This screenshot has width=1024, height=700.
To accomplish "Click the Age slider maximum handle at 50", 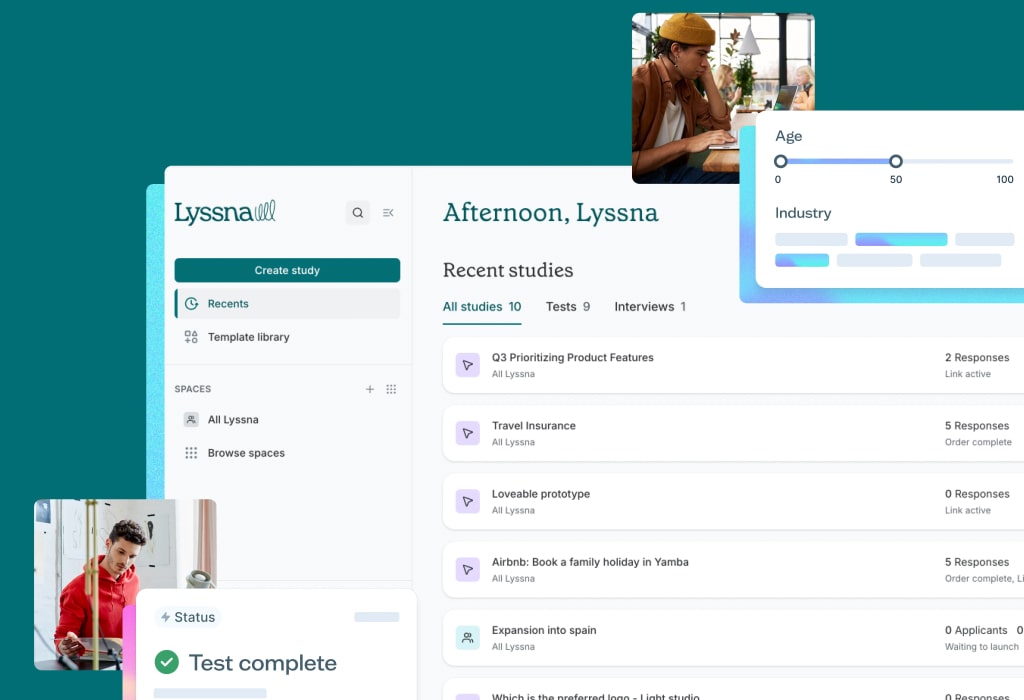I will [x=896, y=161].
